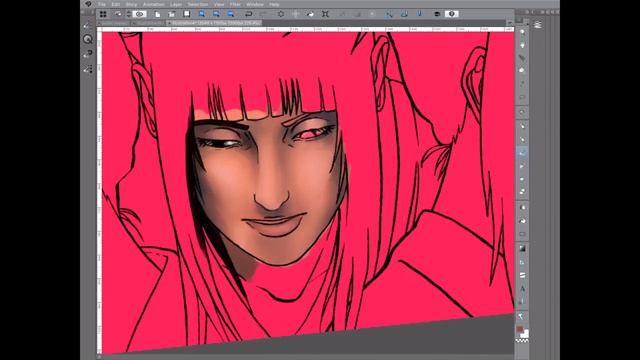This screenshot has width=640, height=360.
Task: Click the Save icon in command bar
Action: 187,14
